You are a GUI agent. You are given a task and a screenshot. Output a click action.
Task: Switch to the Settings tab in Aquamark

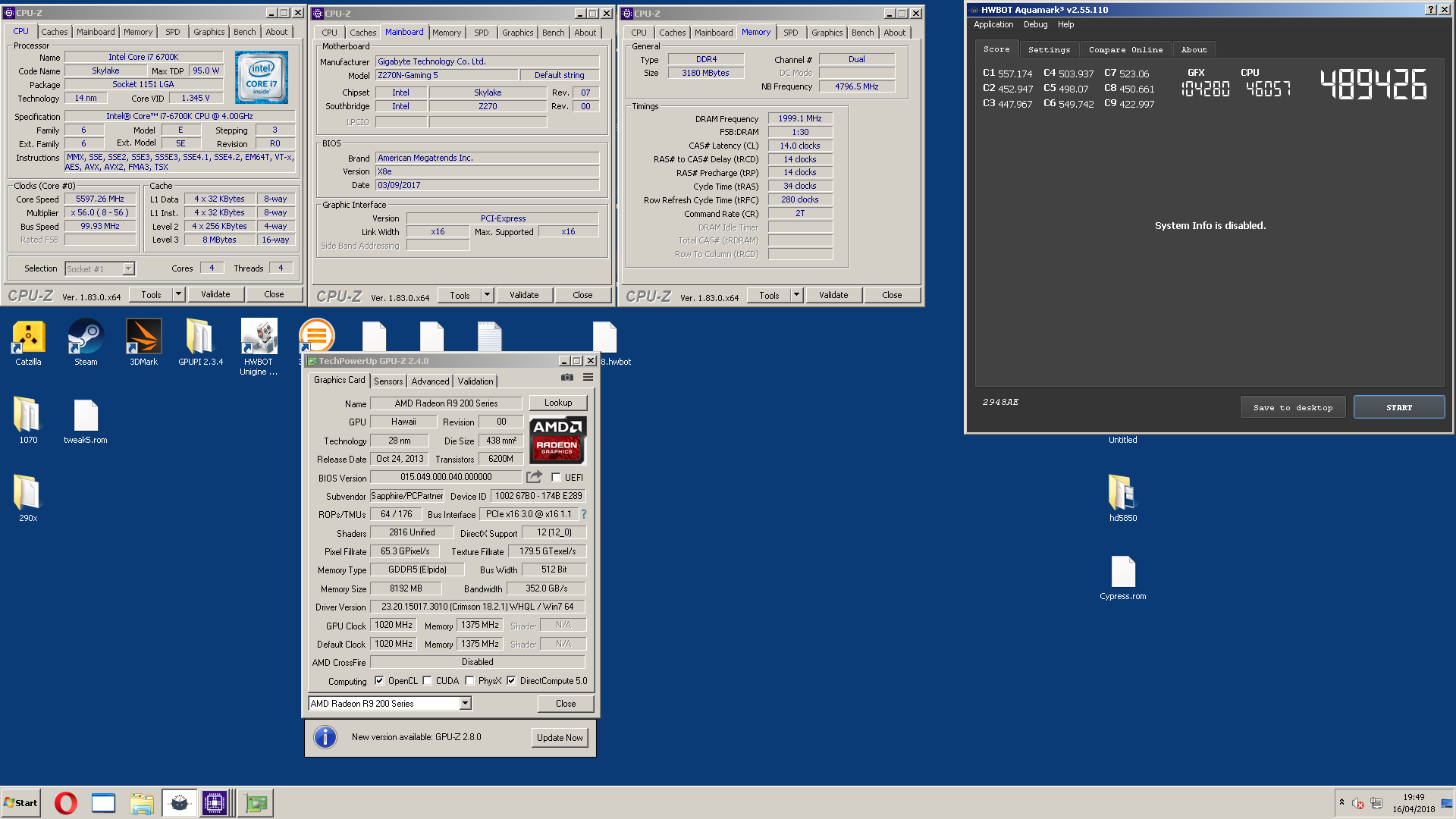click(x=1049, y=49)
